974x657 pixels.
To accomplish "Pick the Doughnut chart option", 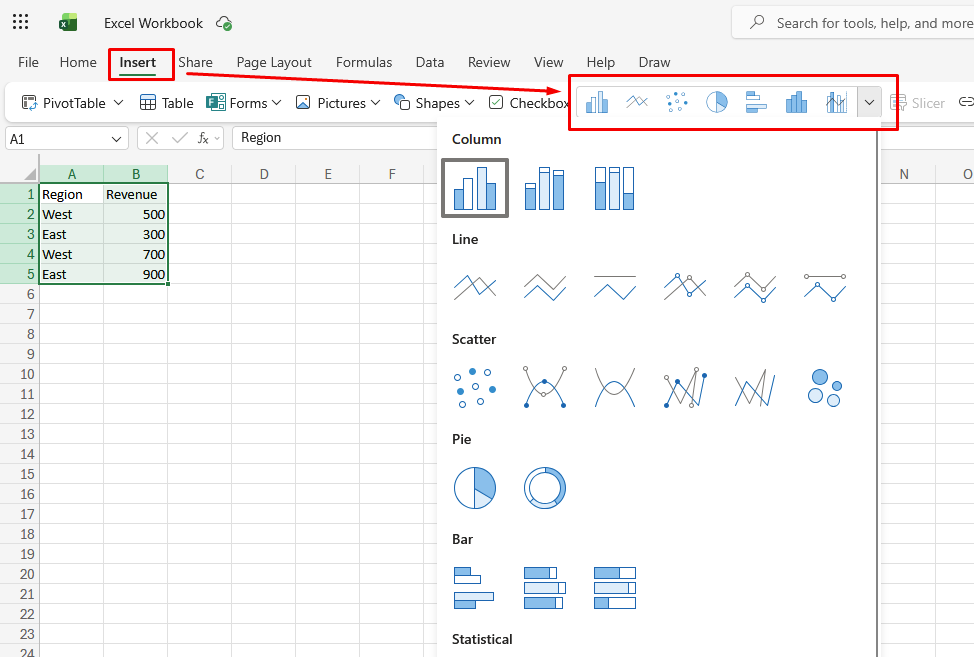I will pos(545,488).
